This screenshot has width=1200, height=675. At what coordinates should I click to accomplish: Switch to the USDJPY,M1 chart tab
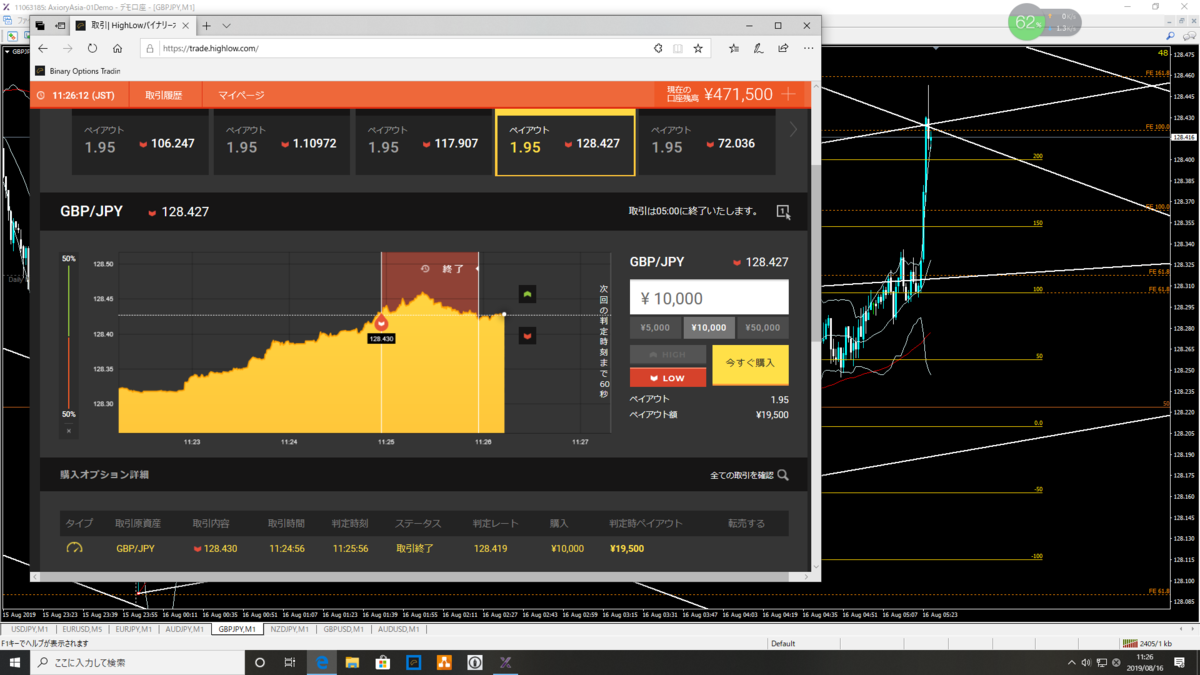pyautogui.click(x=29, y=630)
